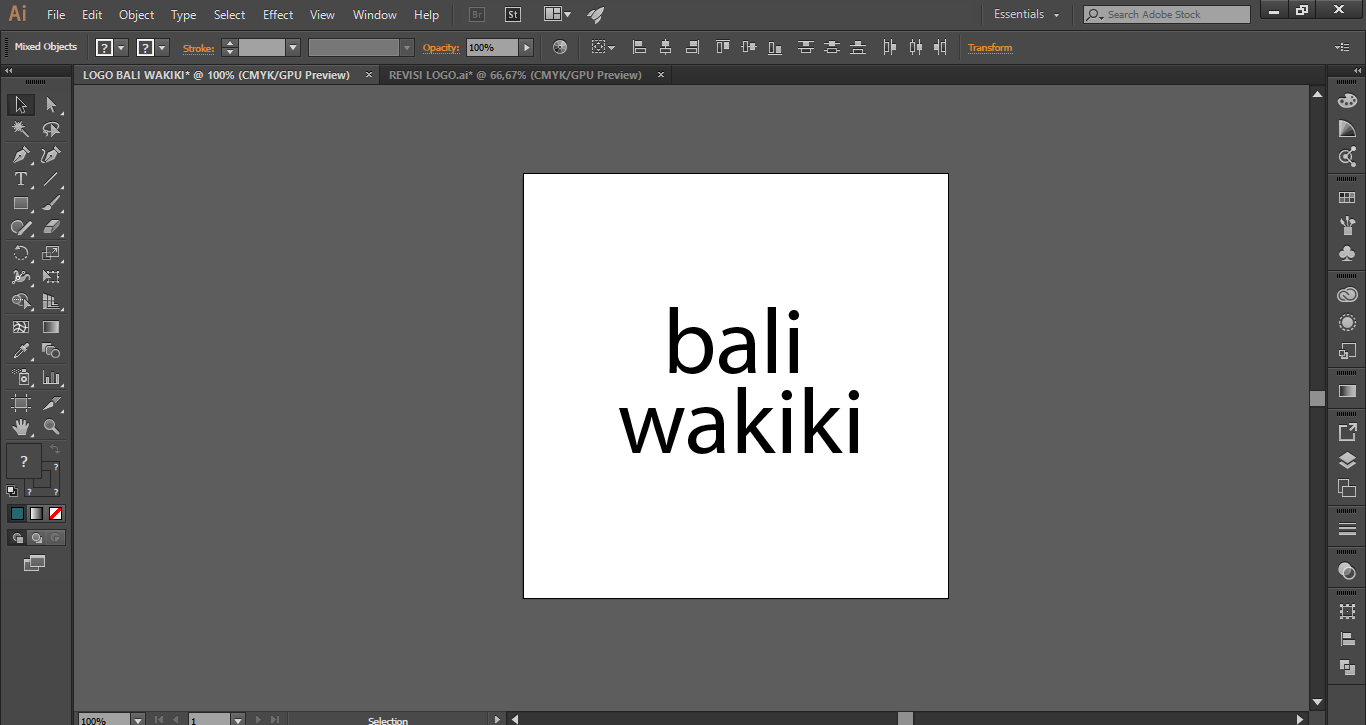Viewport: 1366px width, 725px height.
Task: Open the File menu
Action: [56, 15]
